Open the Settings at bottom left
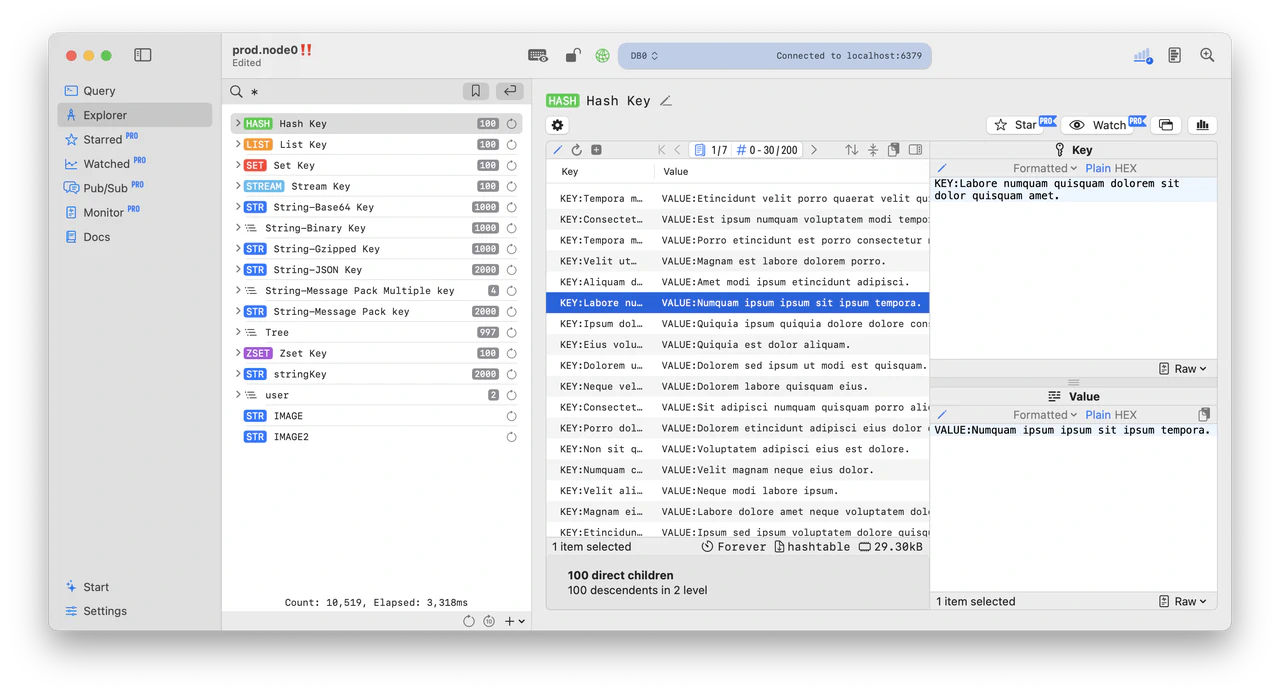Screen dimensions: 1280x695 pos(103,611)
